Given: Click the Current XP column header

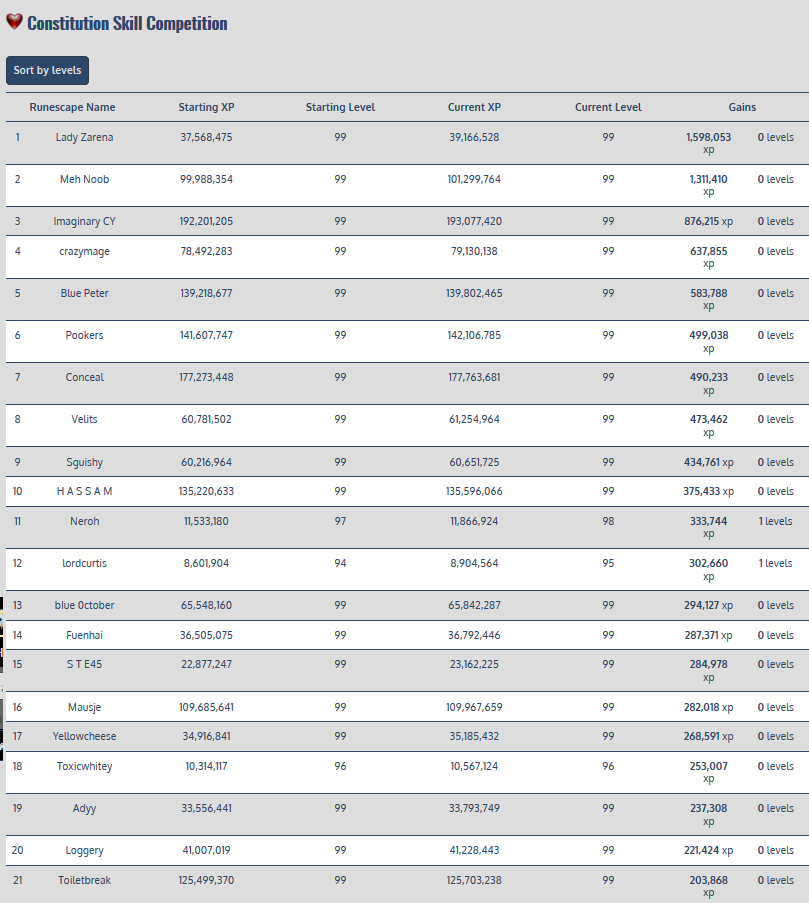Looking at the screenshot, I should pyautogui.click(x=474, y=107).
